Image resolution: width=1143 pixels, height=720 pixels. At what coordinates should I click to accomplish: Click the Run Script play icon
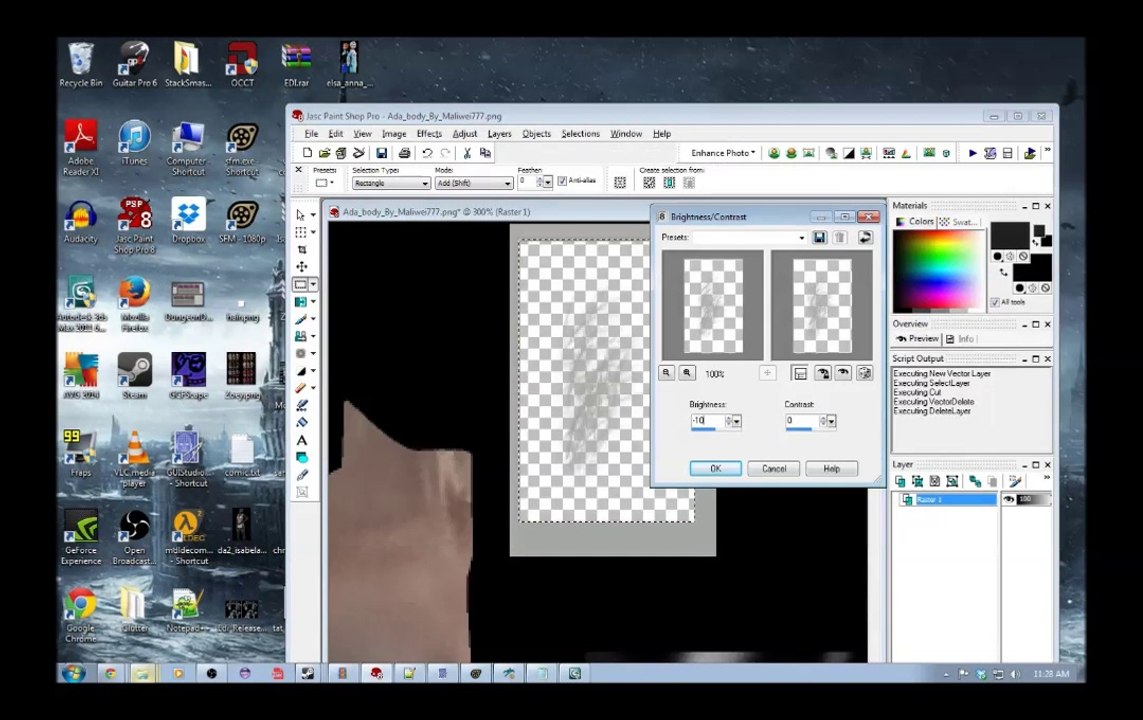(x=972, y=153)
